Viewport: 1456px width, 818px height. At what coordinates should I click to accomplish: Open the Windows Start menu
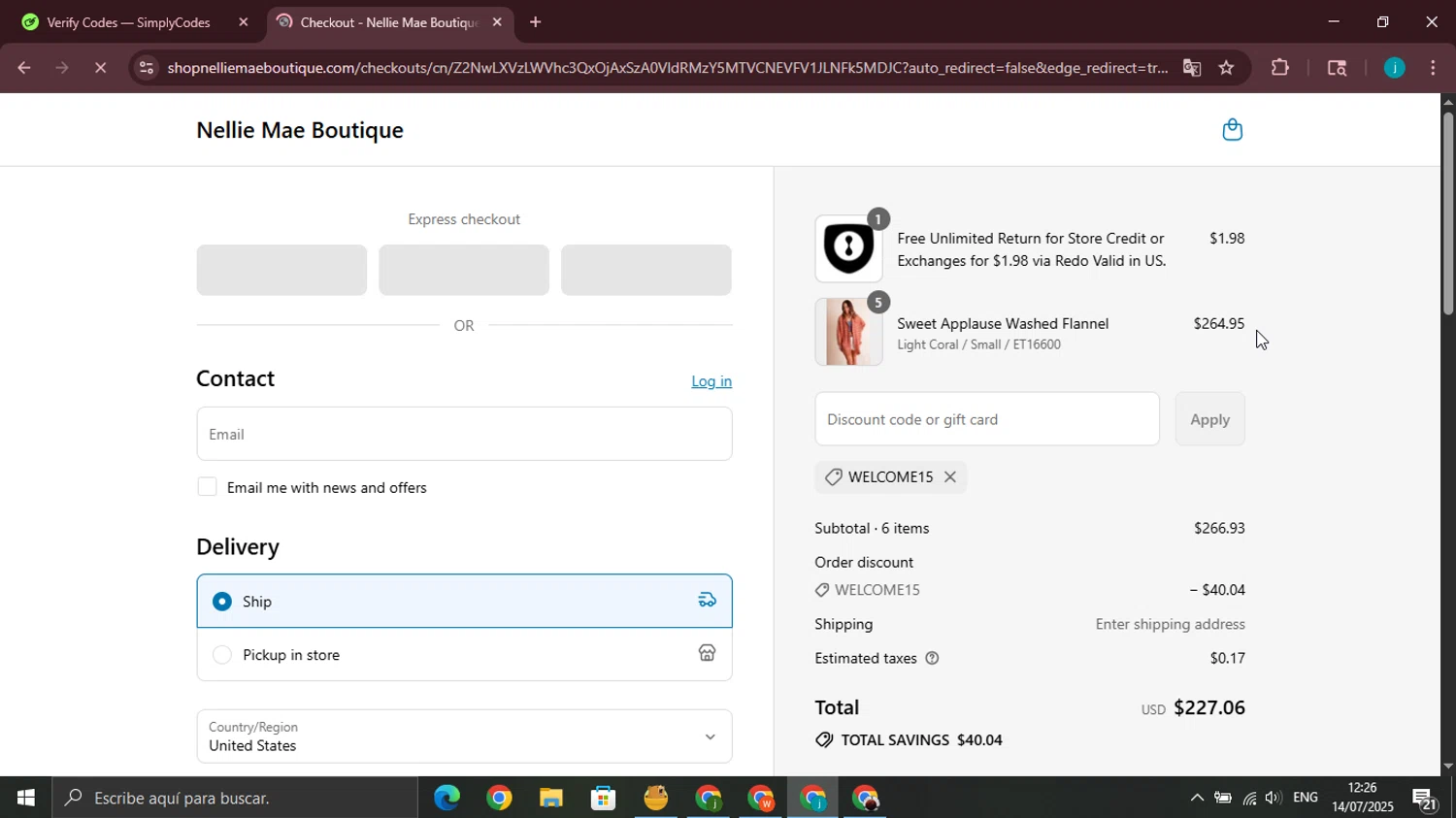(26, 798)
